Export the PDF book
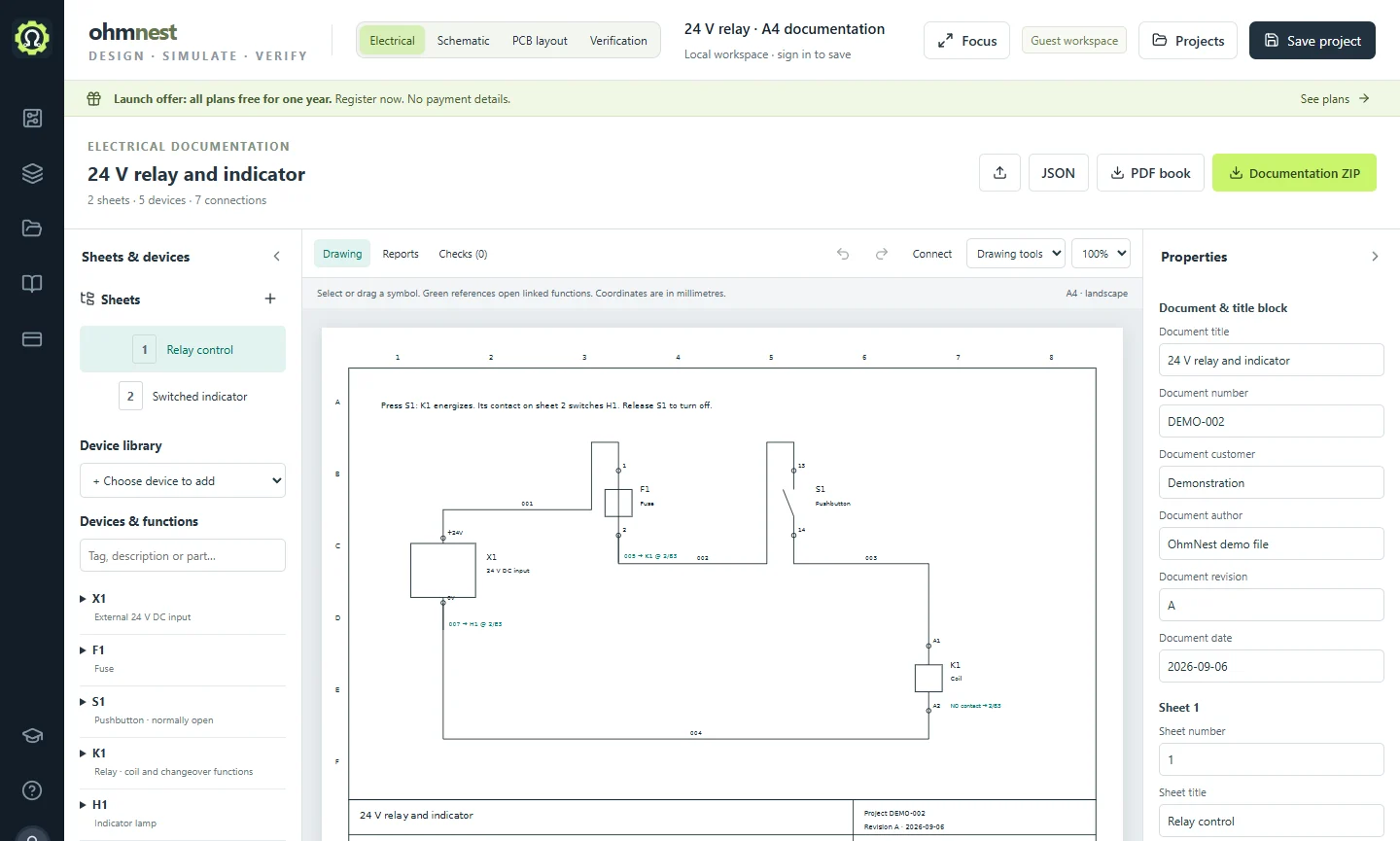The width and height of the screenshot is (1400, 841). [x=1150, y=173]
